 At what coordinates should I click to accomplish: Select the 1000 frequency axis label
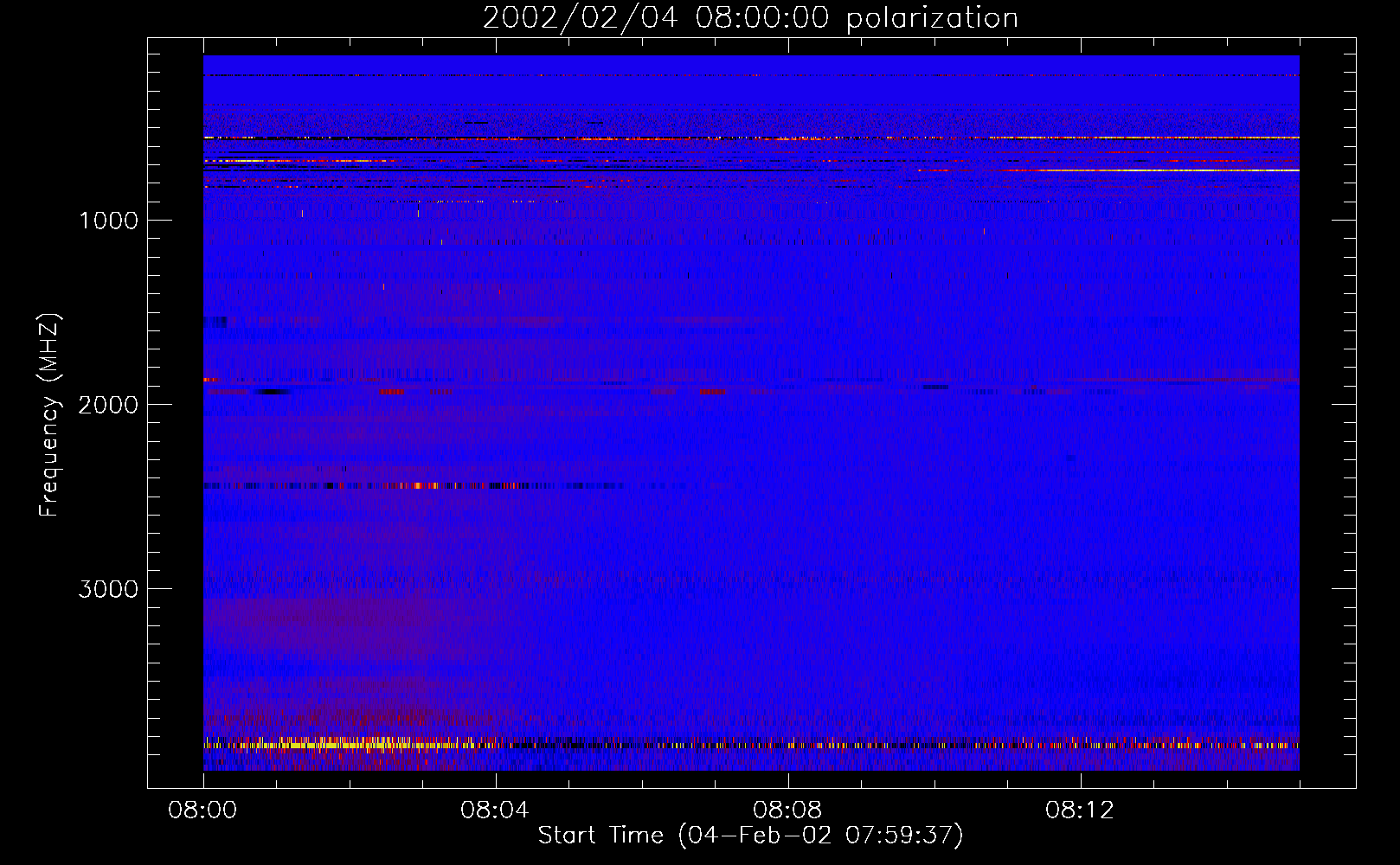pyautogui.click(x=108, y=221)
